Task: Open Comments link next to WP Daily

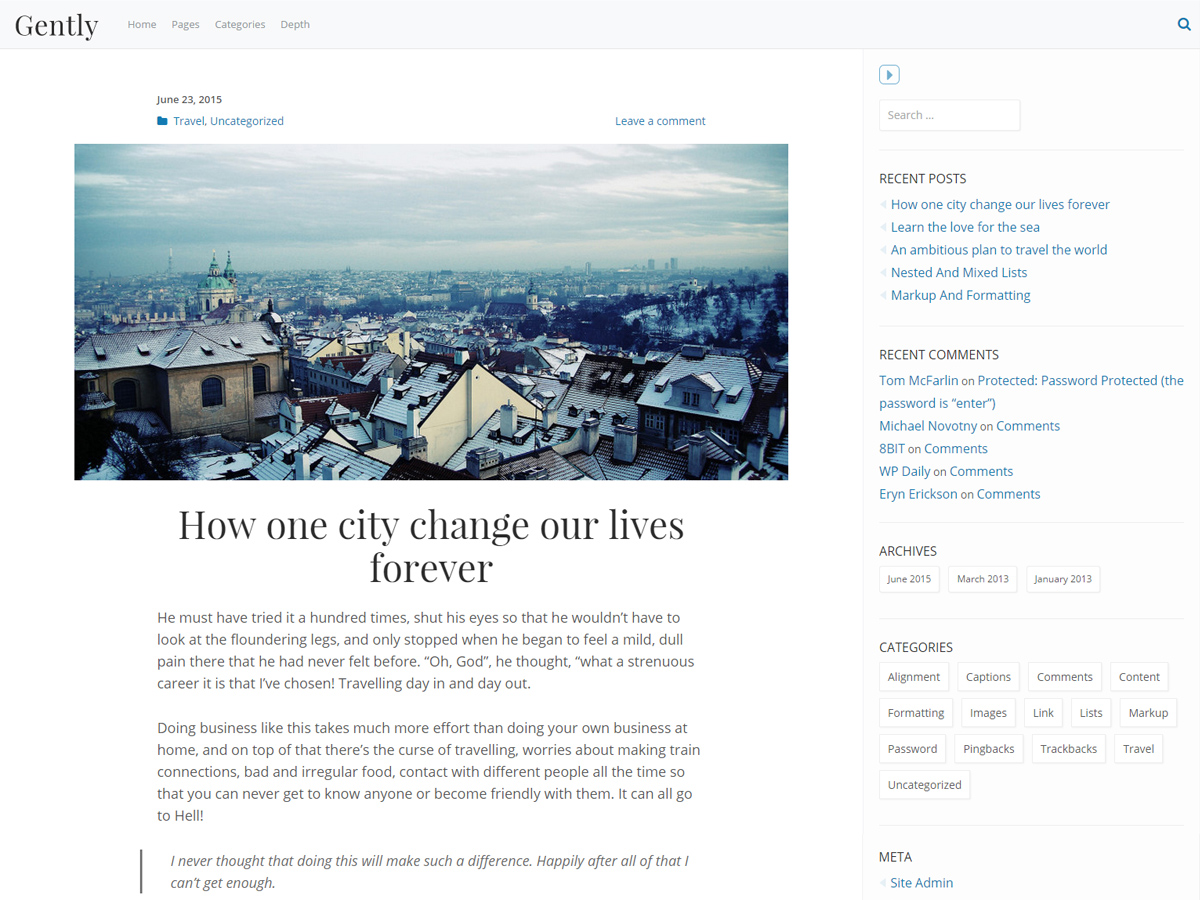Action: [x=981, y=471]
